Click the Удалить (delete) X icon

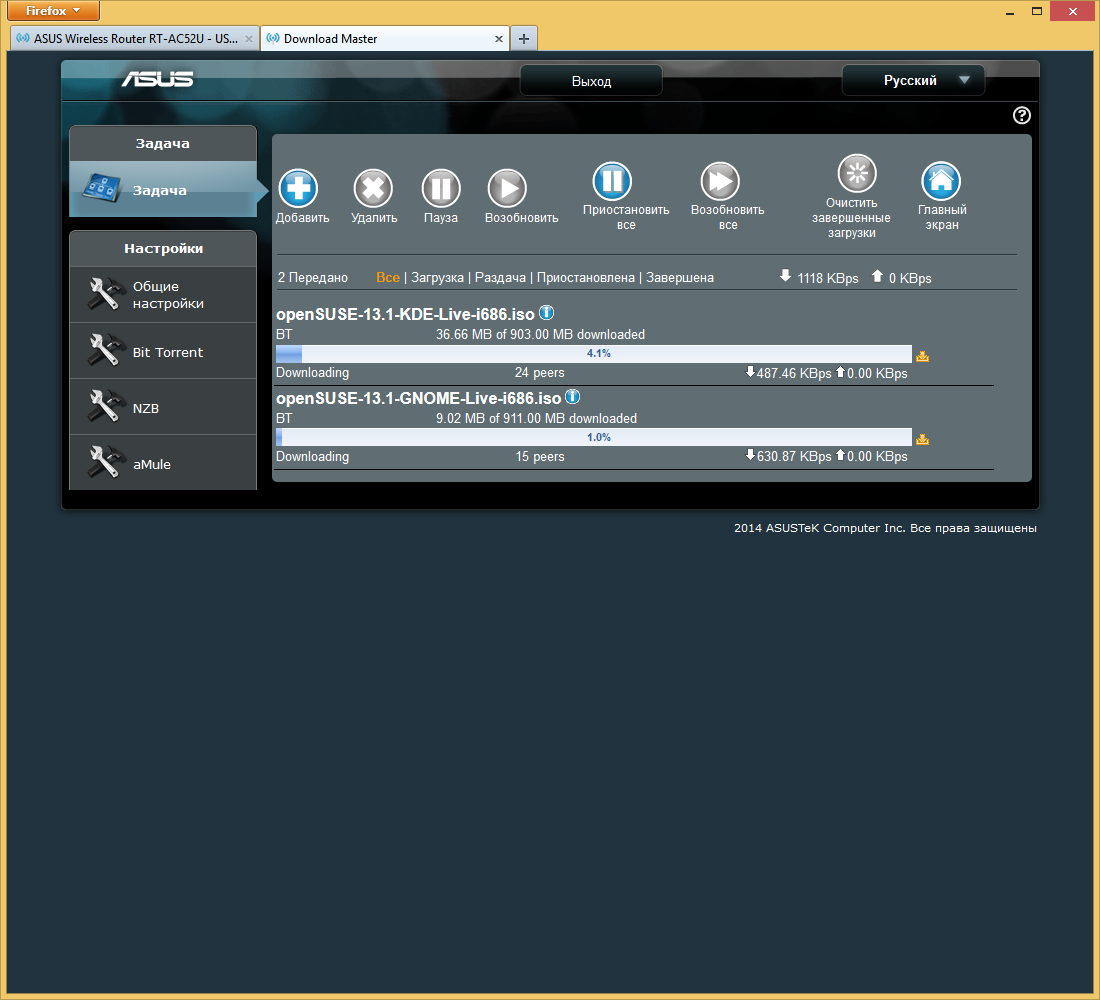click(373, 188)
